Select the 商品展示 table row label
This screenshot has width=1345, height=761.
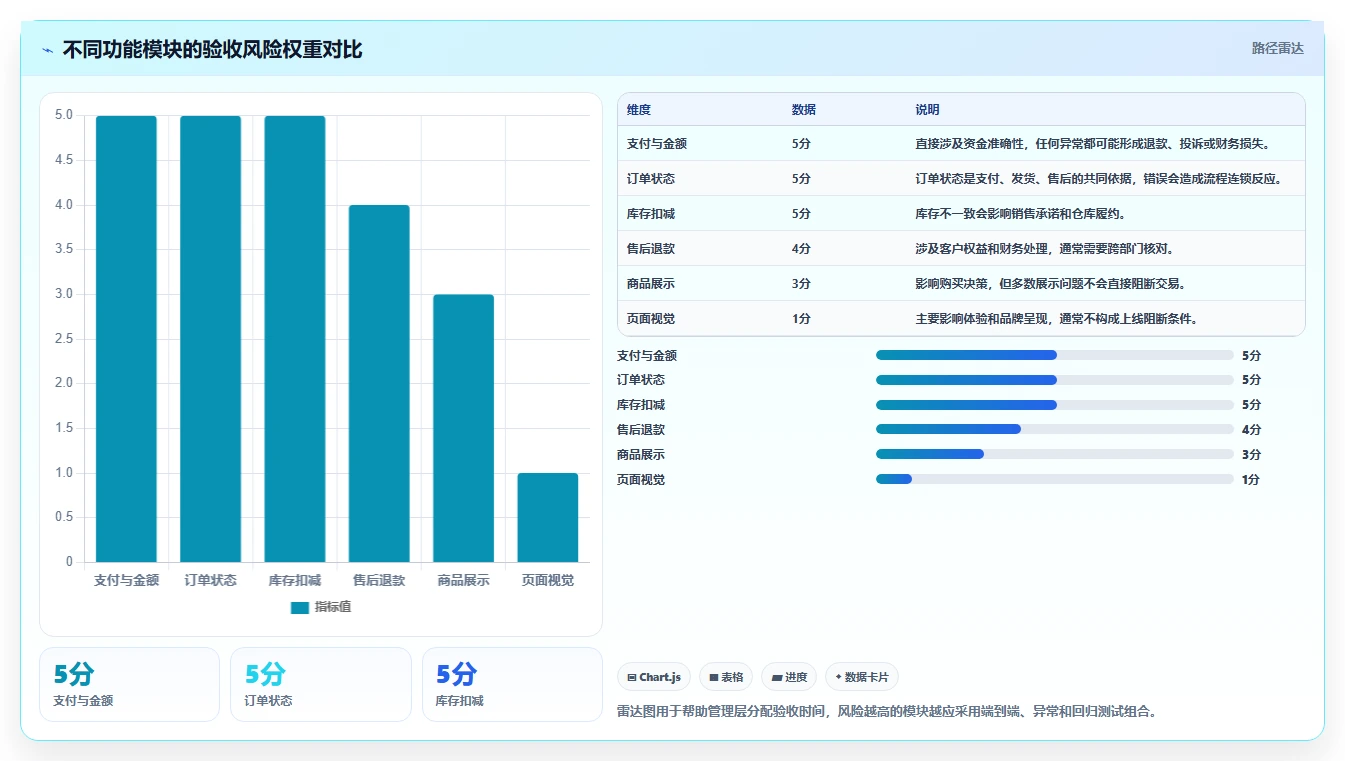(651, 284)
